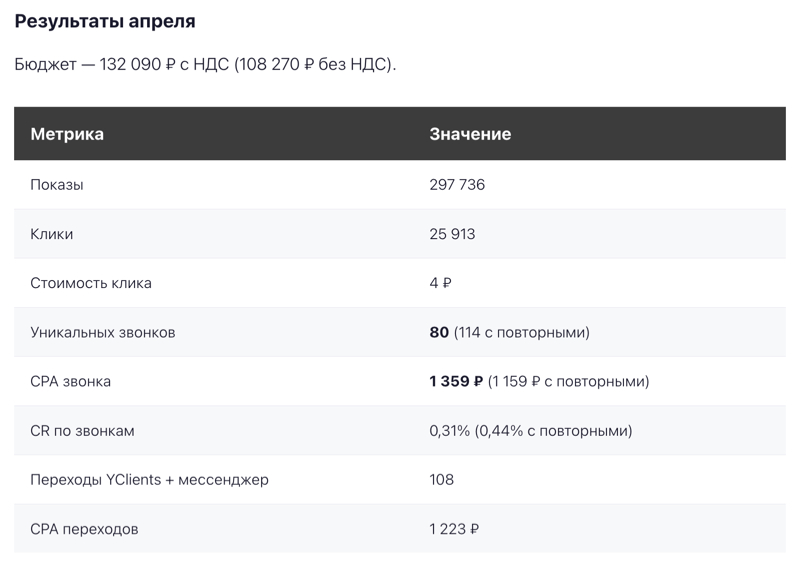
Task: Click the 'Клики' row label
Action: coord(51,234)
